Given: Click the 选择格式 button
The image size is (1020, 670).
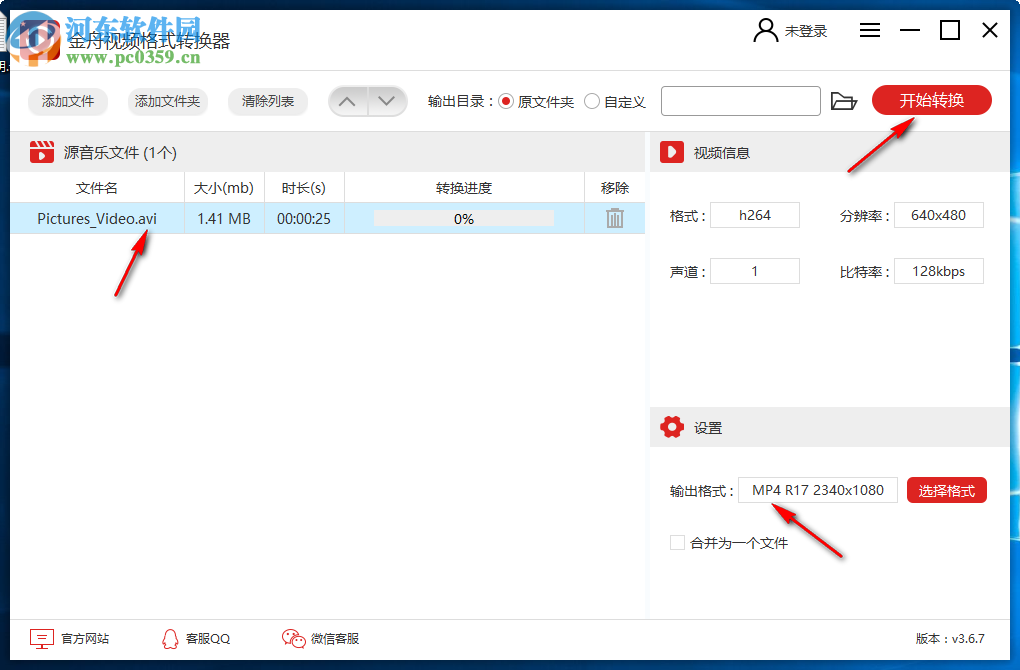Looking at the screenshot, I should (946, 490).
